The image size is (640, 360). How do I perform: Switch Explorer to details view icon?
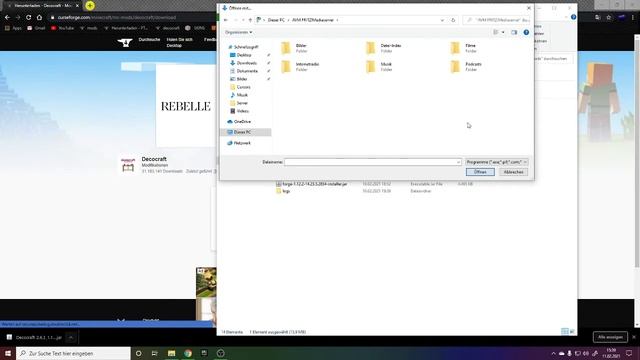click(565, 331)
